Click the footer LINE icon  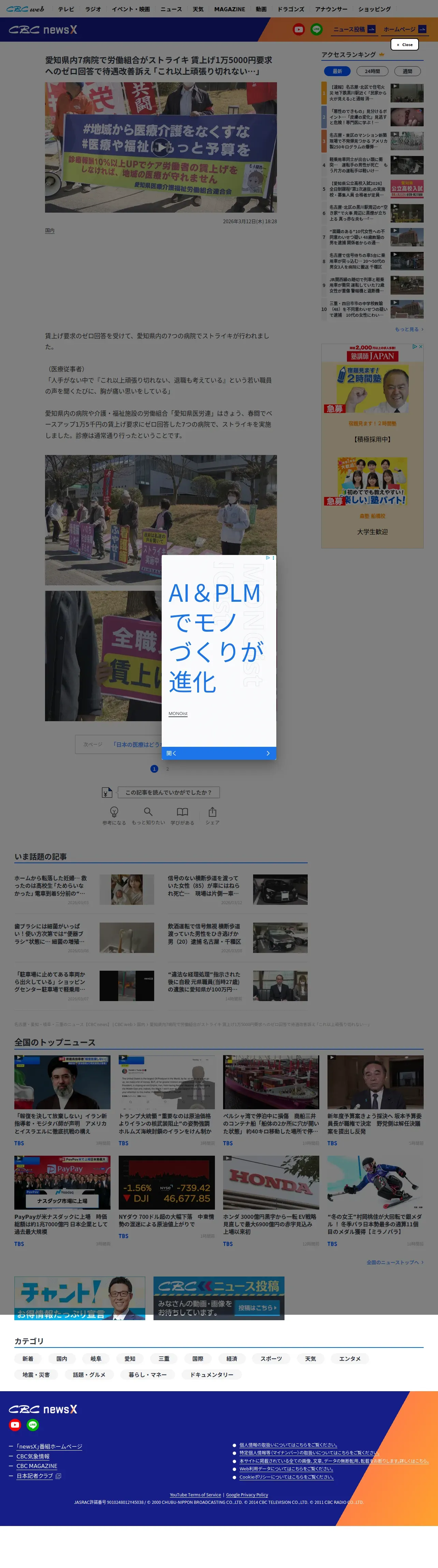point(33,1425)
